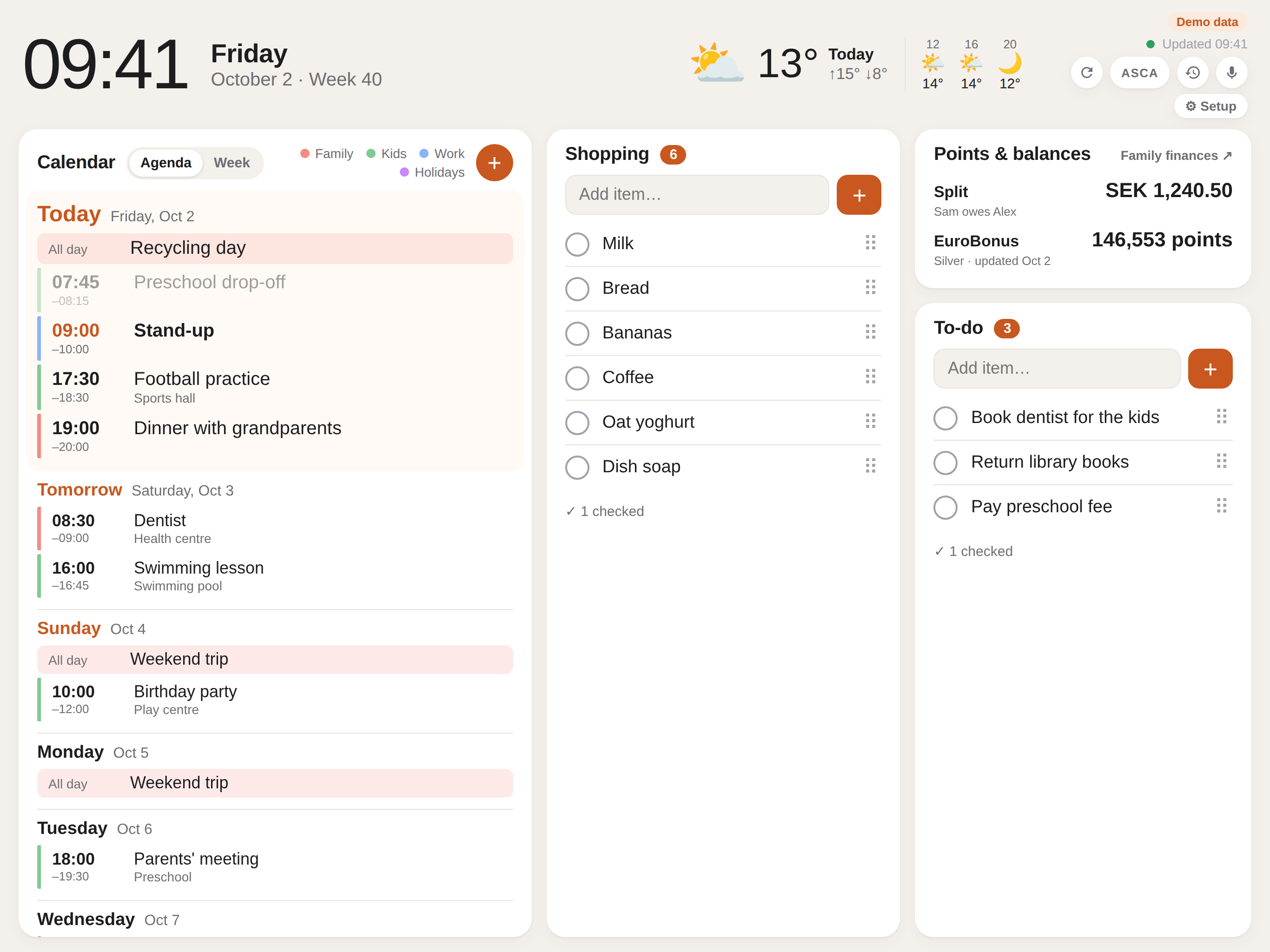
Task: Grab the drag handle for Coffee
Action: click(870, 377)
